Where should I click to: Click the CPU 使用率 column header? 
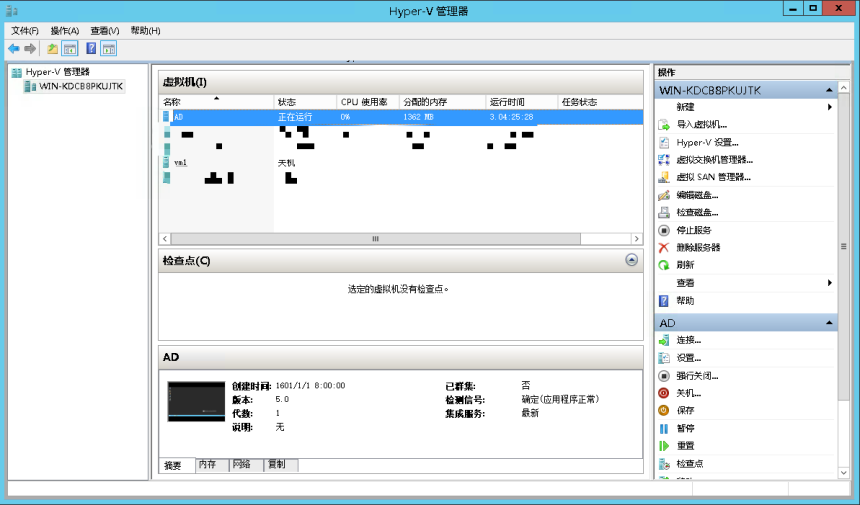point(367,102)
